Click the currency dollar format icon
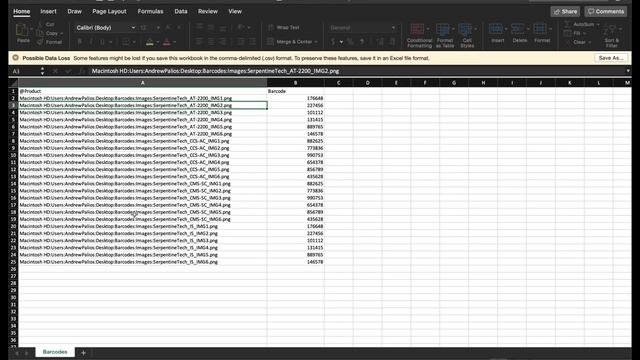 pyautogui.click(x=333, y=42)
